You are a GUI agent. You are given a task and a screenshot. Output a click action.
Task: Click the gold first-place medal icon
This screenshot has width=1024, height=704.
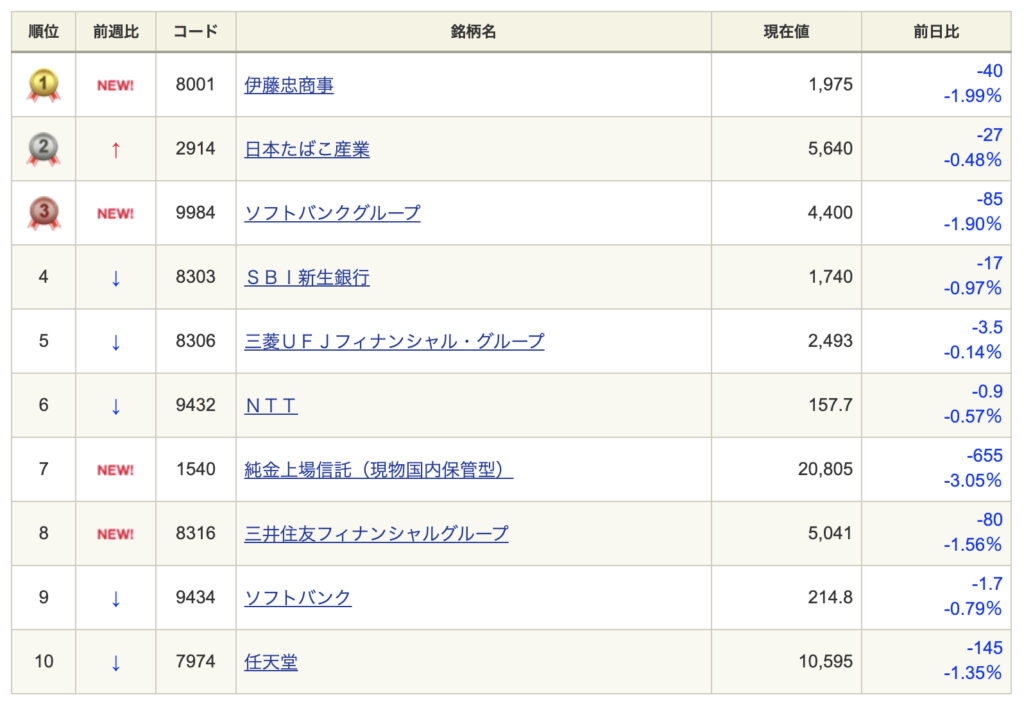click(x=43, y=86)
